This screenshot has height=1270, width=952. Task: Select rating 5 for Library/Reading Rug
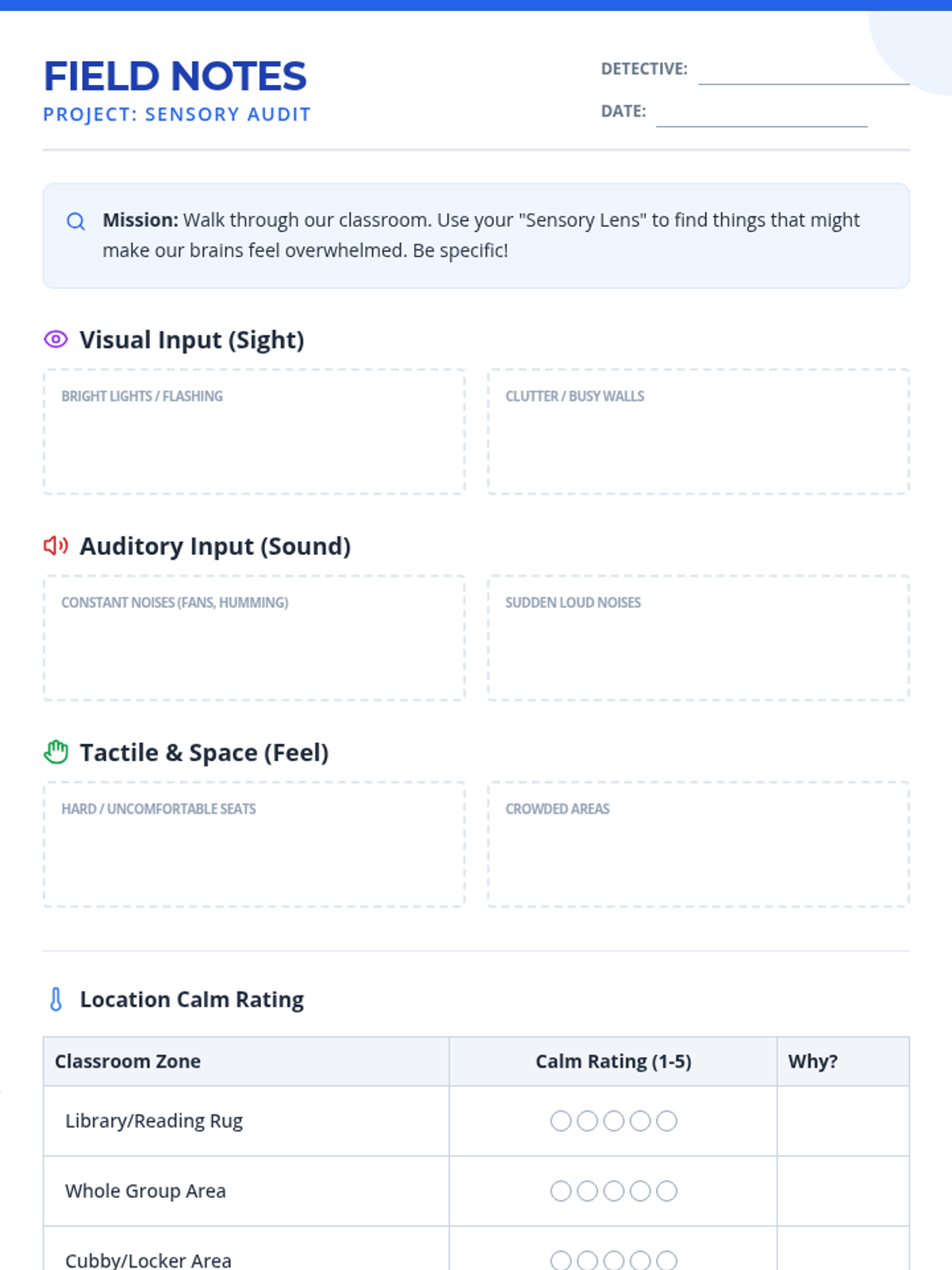pos(667,1121)
